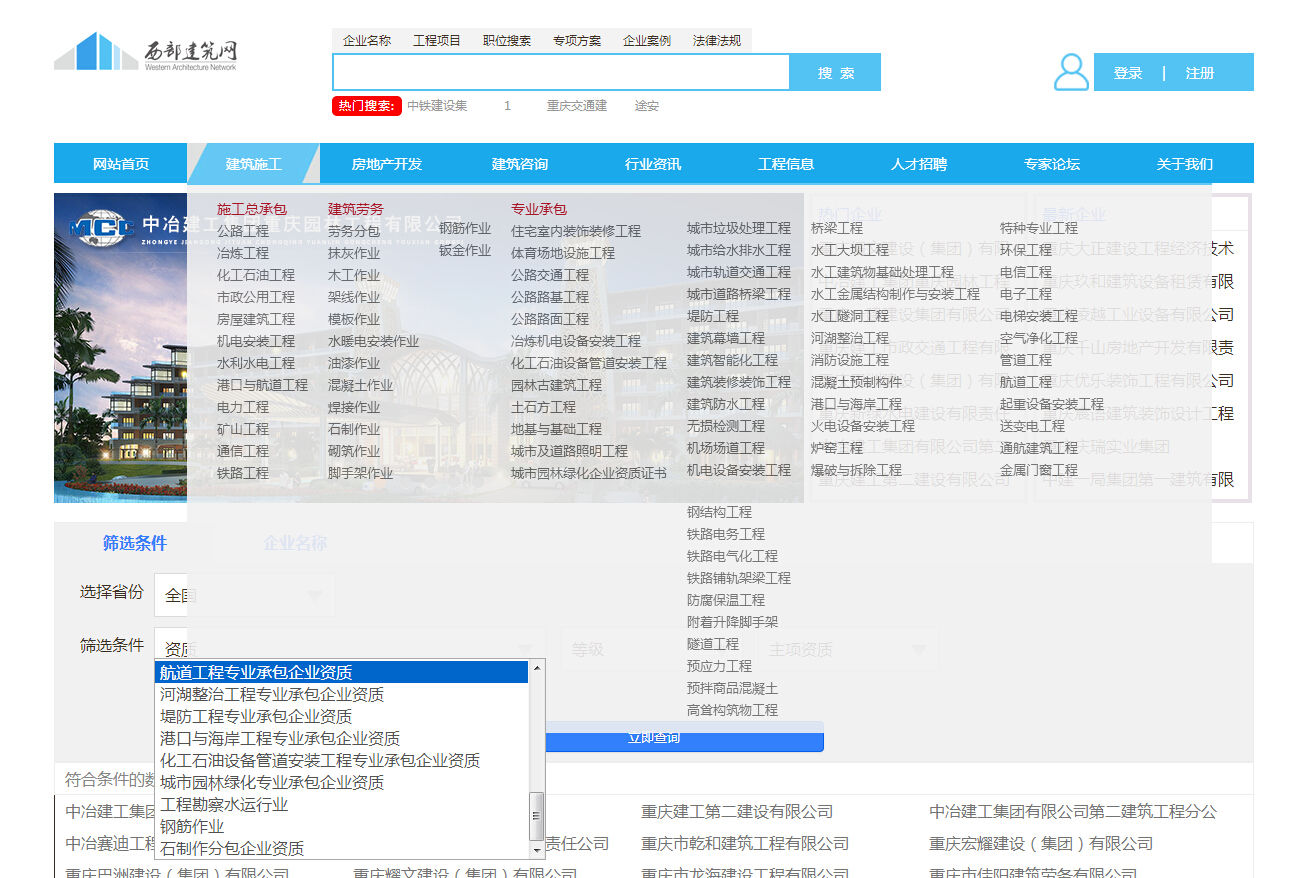Image resolution: width=1302 pixels, height=878 pixels.
Task: Select the 工程项目 search tab
Action: point(437,41)
